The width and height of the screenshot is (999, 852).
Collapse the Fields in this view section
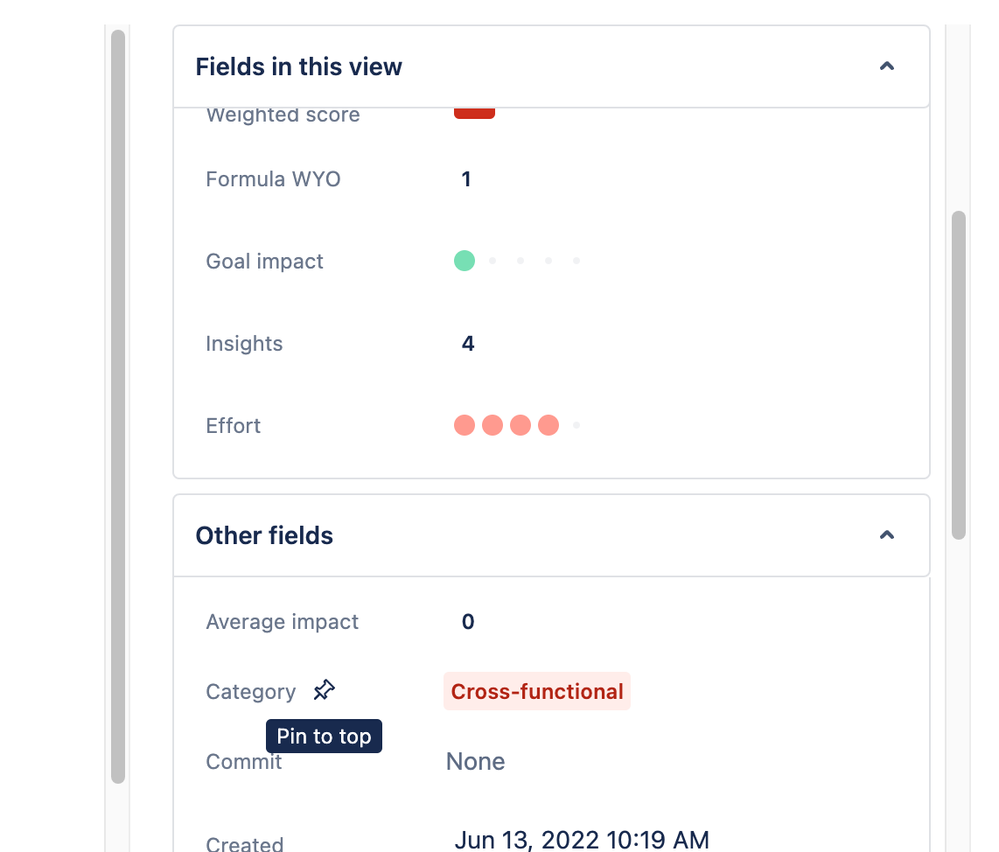(x=886, y=67)
